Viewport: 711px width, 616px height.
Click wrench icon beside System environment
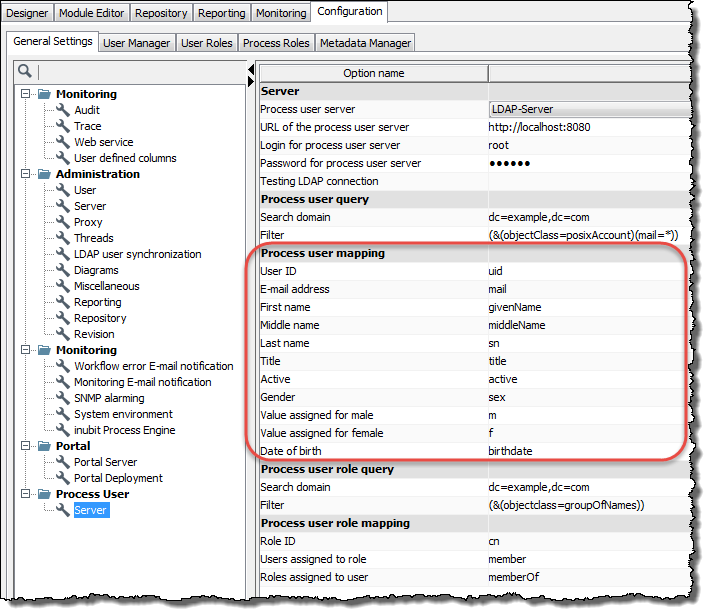(63, 414)
